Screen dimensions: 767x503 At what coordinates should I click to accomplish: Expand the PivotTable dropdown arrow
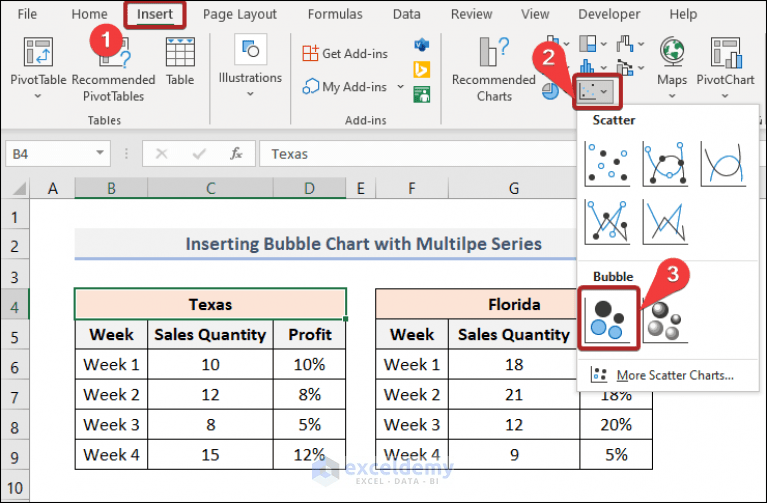[38, 95]
